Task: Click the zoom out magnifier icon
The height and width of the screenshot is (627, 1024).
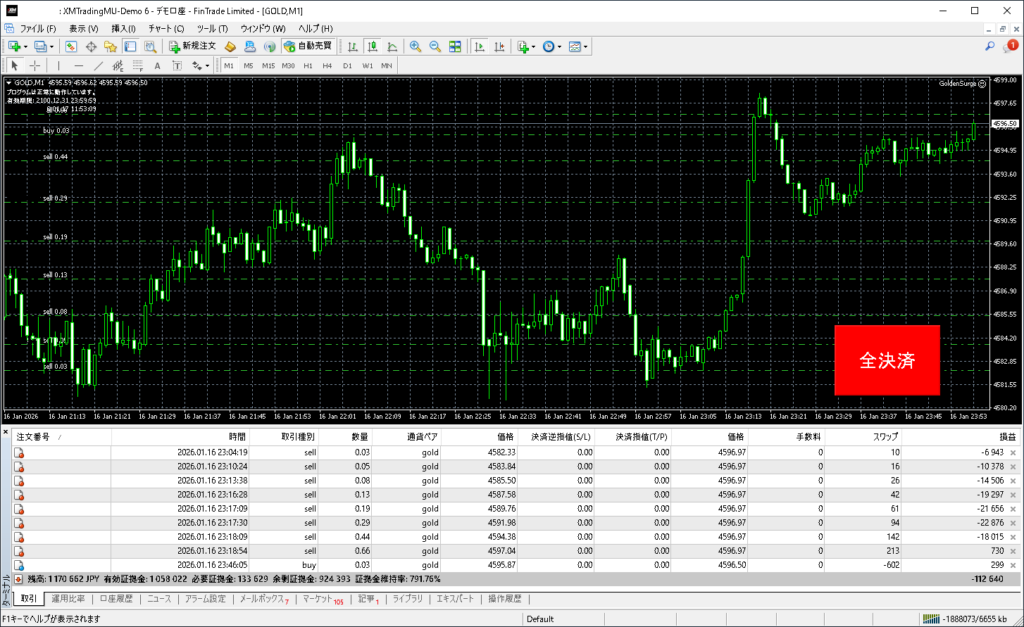Action: [435, 46]
